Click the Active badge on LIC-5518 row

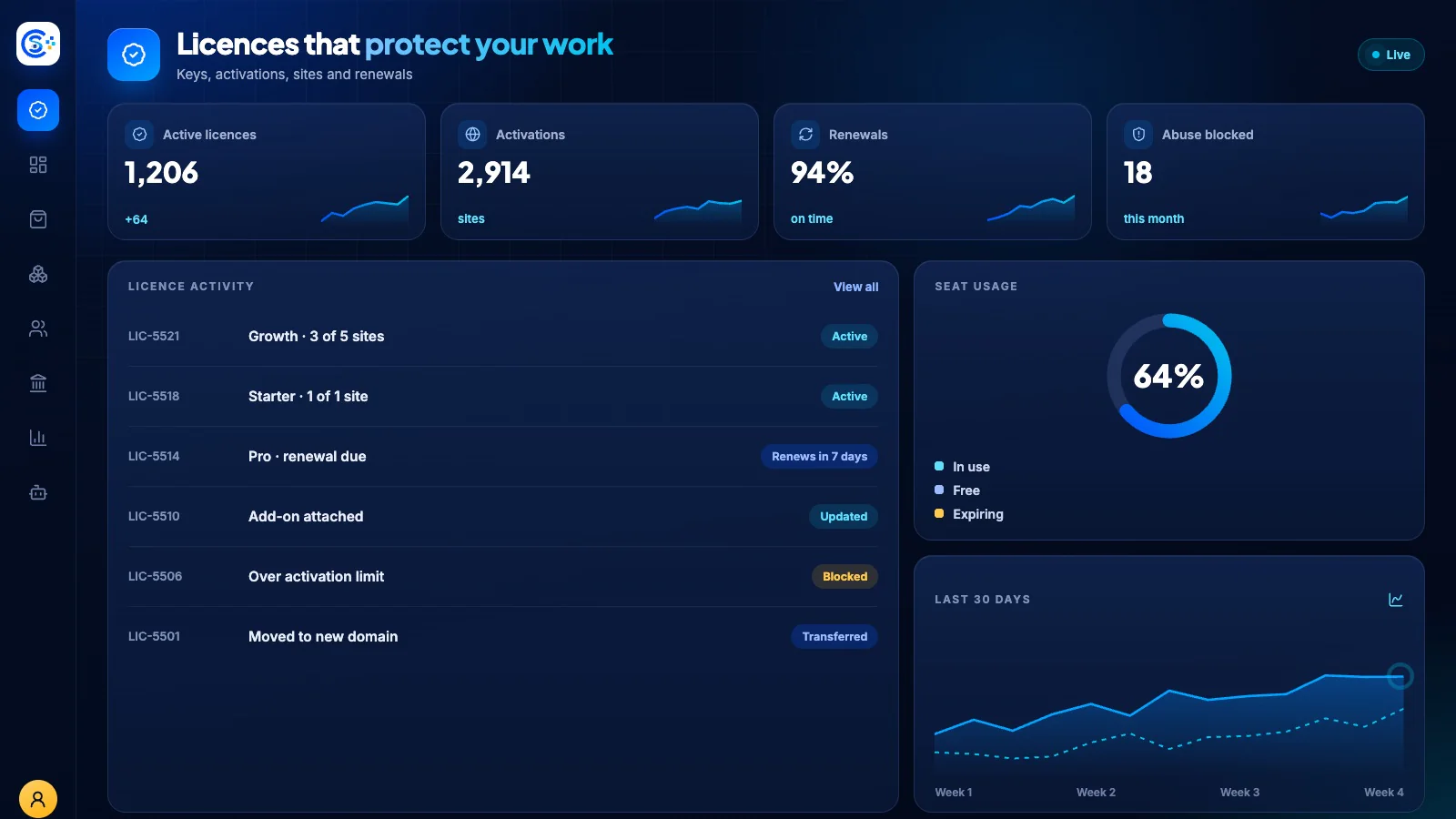coord(849,397)
